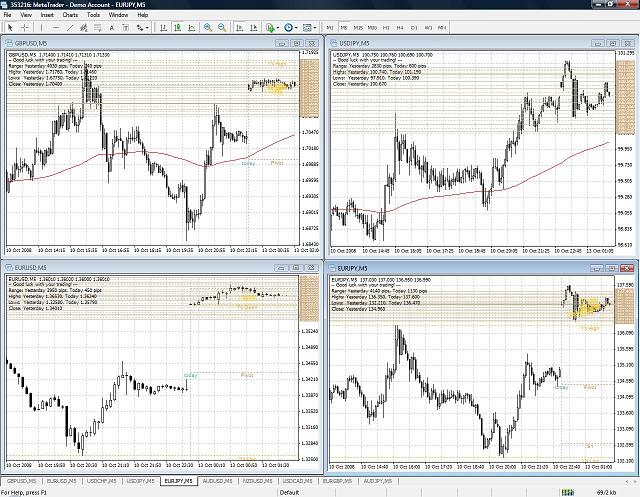Switch to the EURGBP,M5 bottom tab
Image resolution: width=640 pixels, height=497 pixels.
[337, 481]
